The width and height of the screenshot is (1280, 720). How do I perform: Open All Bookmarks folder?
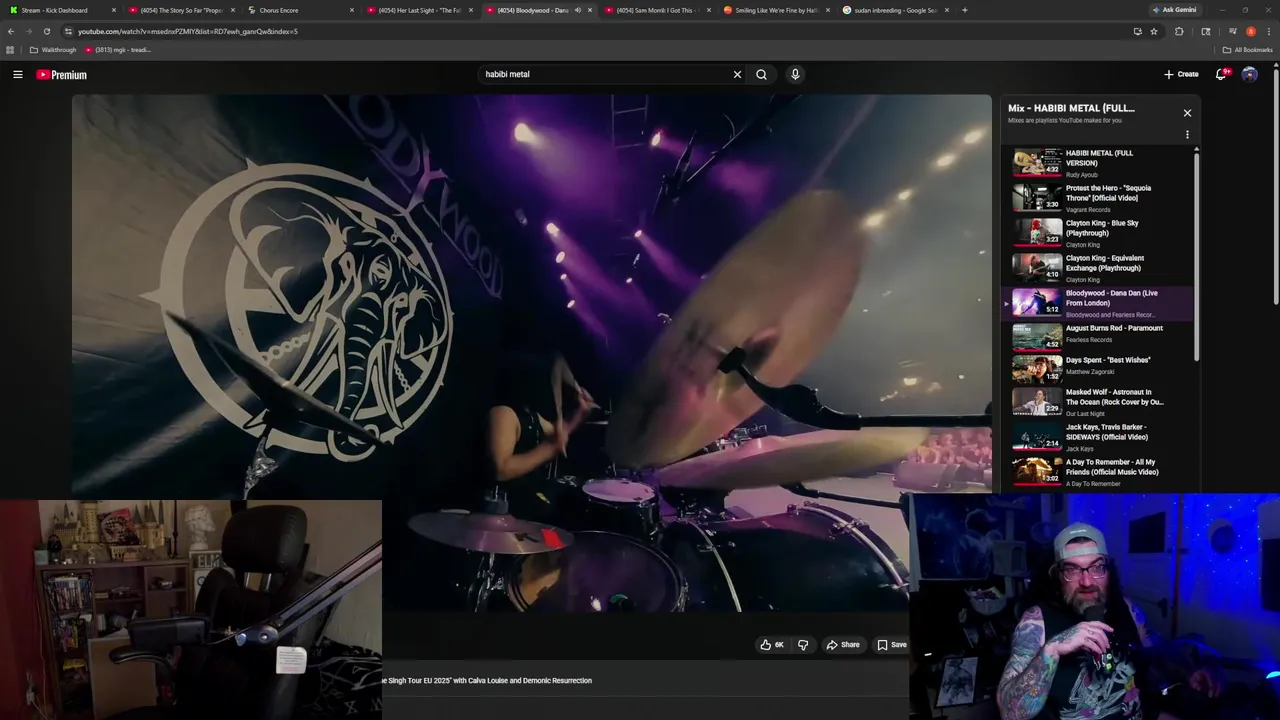pos(1248,50)
